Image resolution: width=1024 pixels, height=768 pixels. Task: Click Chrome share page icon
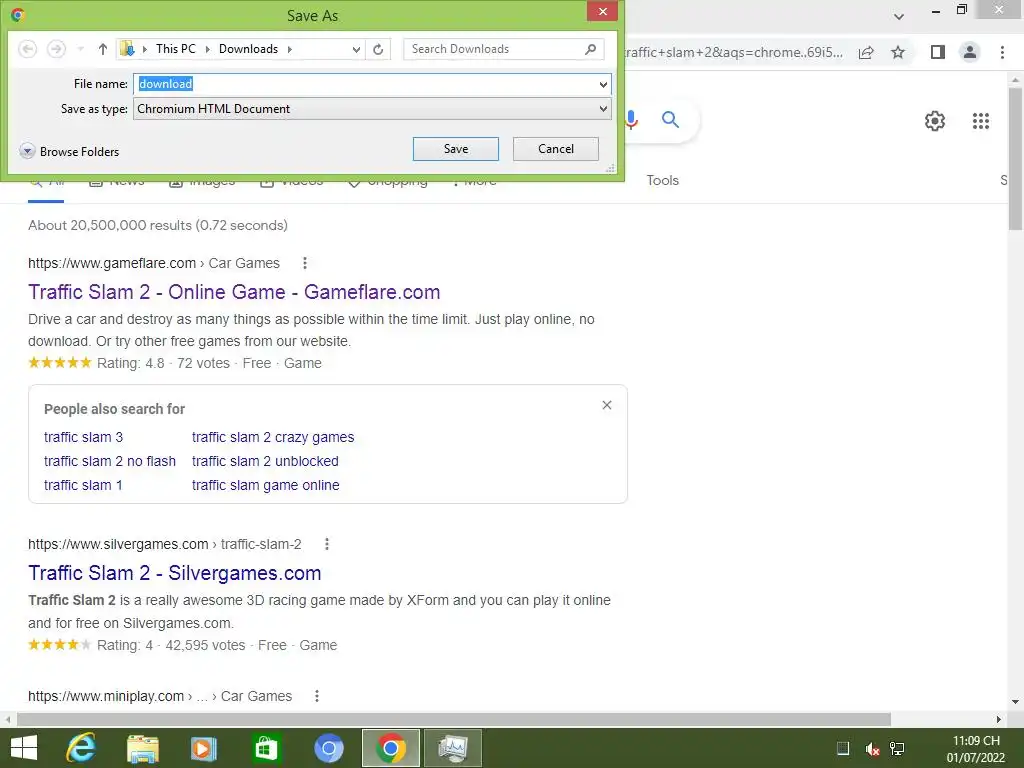[x=866, y=52]
